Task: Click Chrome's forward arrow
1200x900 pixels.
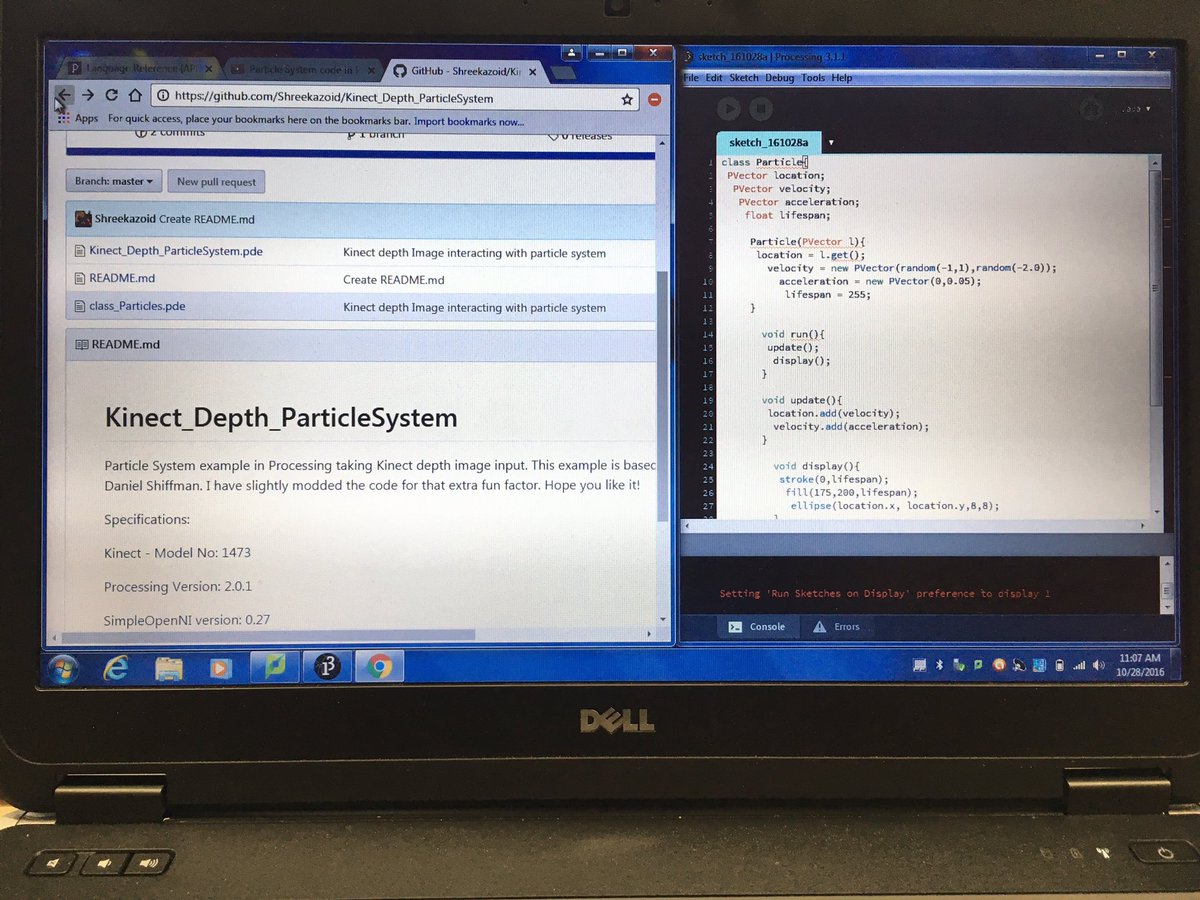Action: pyautogui.click(x=88, y=96)
